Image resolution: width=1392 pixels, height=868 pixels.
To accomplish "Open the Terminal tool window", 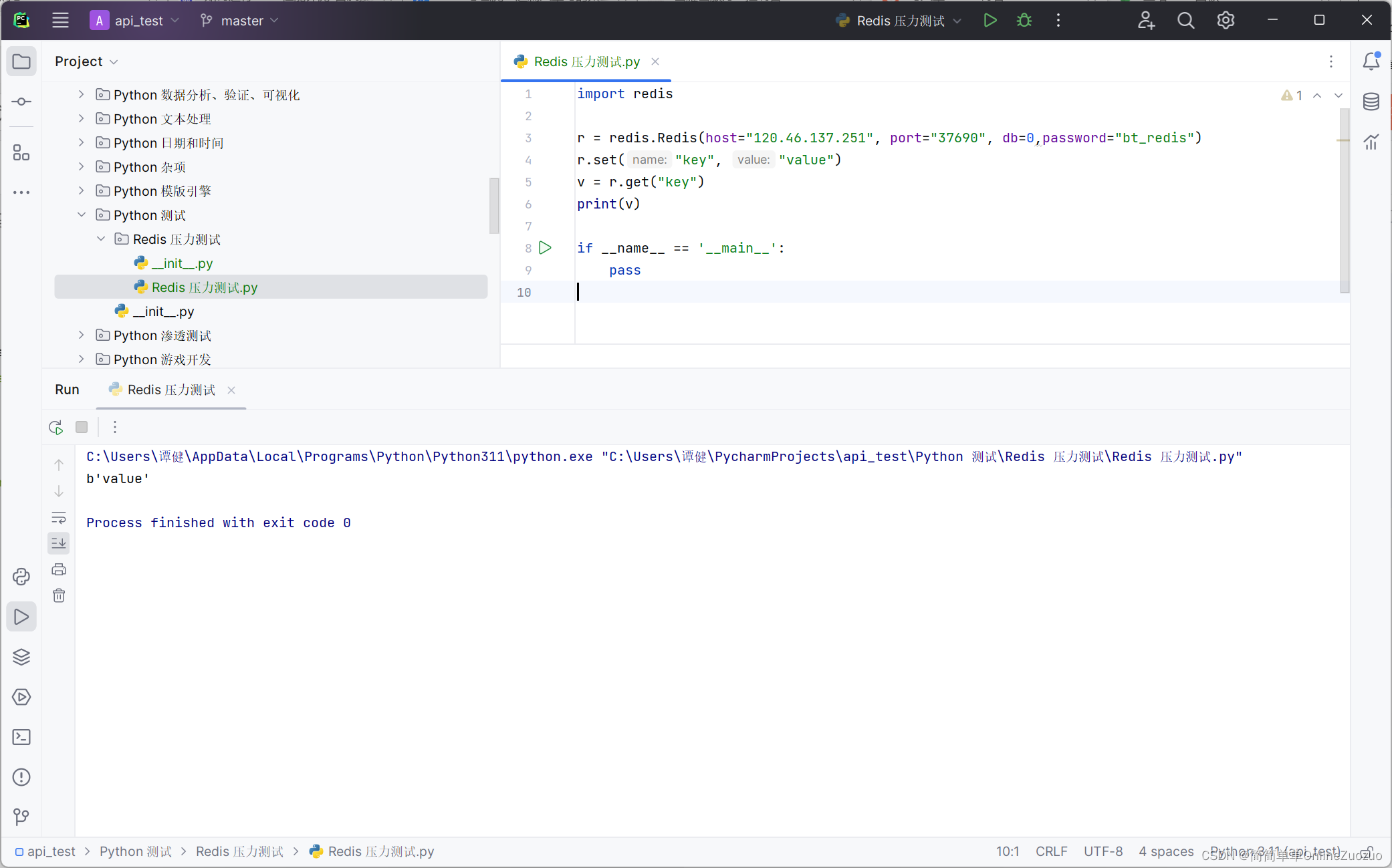I will tap(21, 737).
